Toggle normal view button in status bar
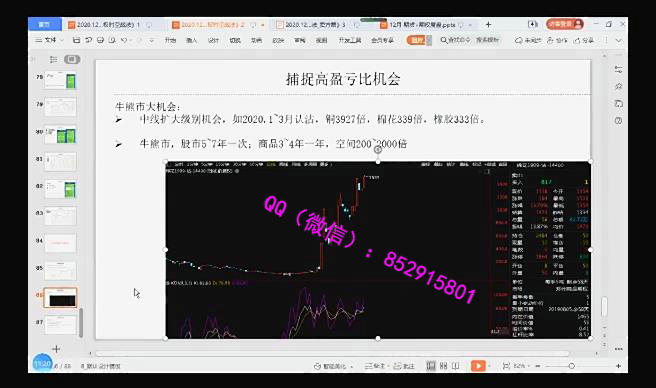 [x=430, y=366]
